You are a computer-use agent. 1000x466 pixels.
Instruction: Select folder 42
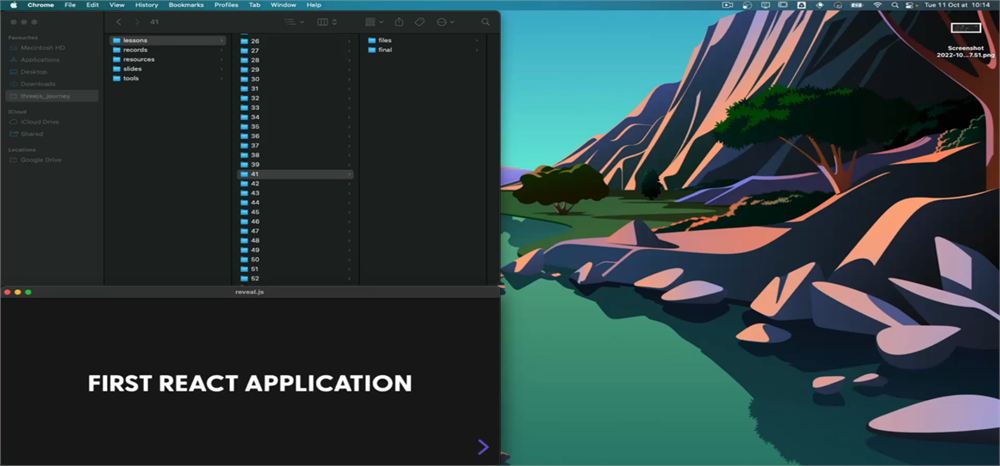pos(295,184)
